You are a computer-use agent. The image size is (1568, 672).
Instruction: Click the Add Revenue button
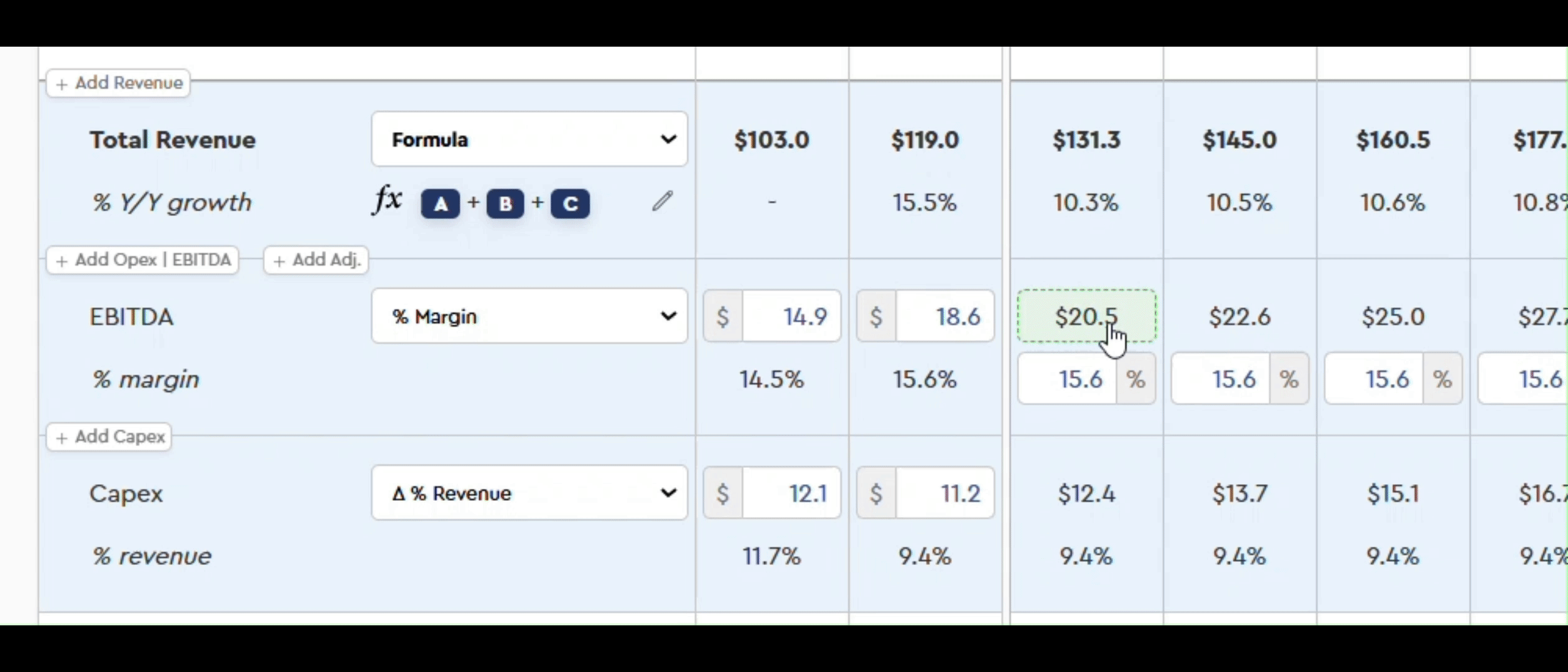(118, 83)
